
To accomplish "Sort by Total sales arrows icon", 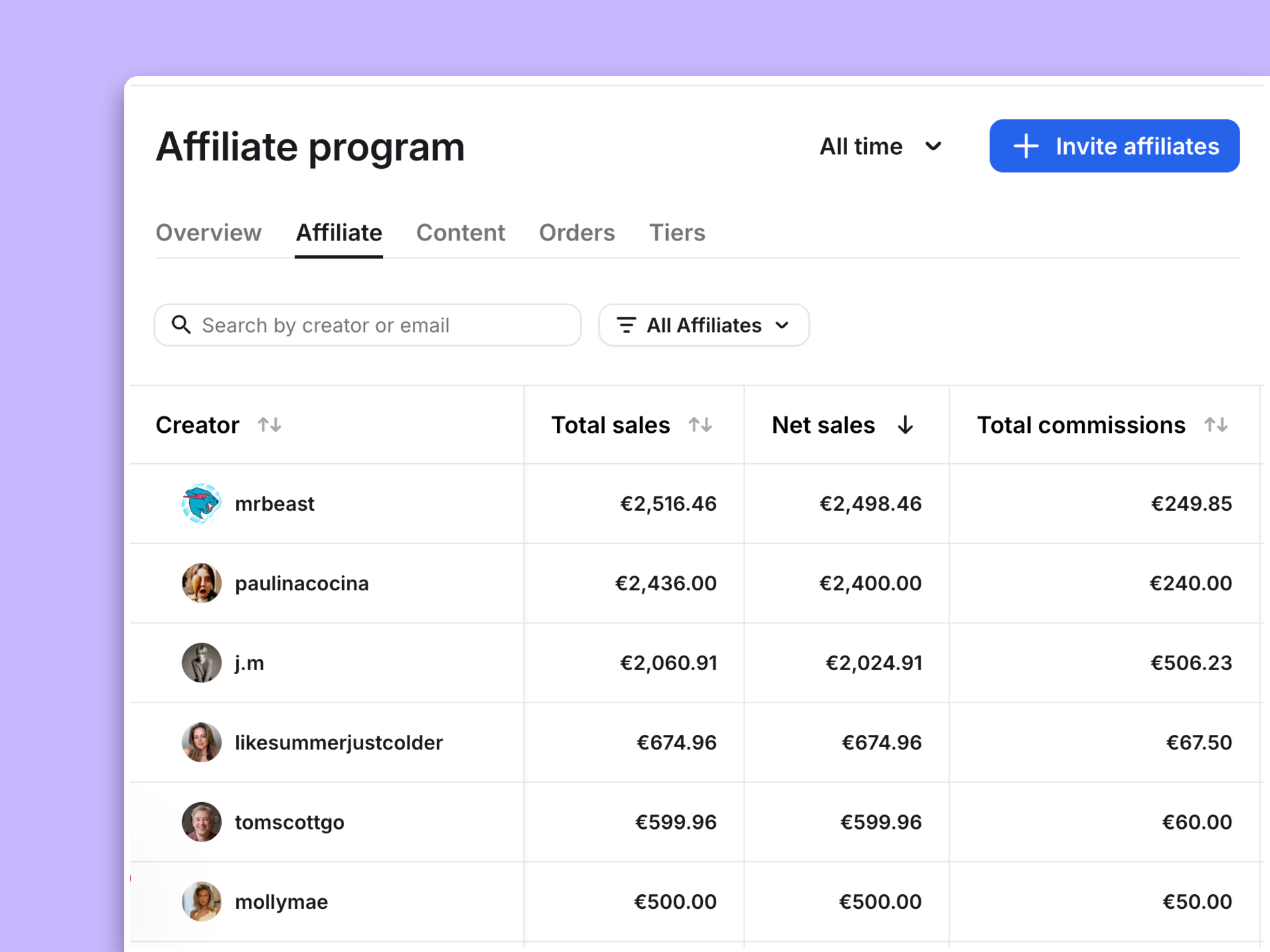I will point(700,425).
